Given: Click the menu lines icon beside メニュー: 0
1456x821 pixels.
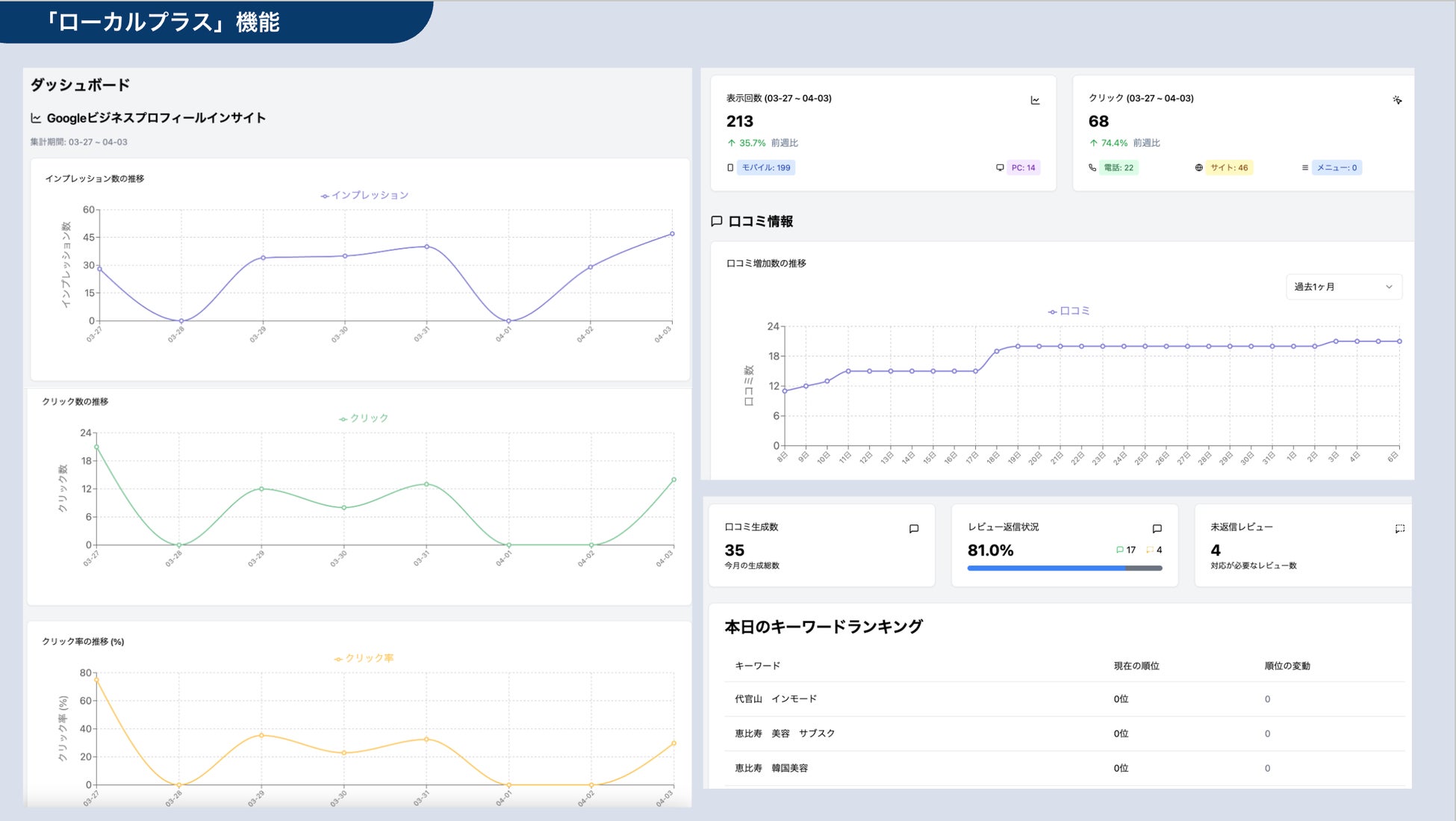Looking at the screenshot, I should click(x=1304, y=168).
